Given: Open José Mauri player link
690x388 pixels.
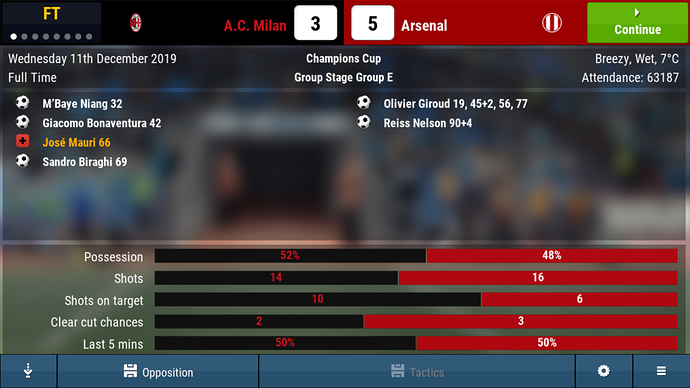Looking at the screenshot, I should (x=77, y=143).
